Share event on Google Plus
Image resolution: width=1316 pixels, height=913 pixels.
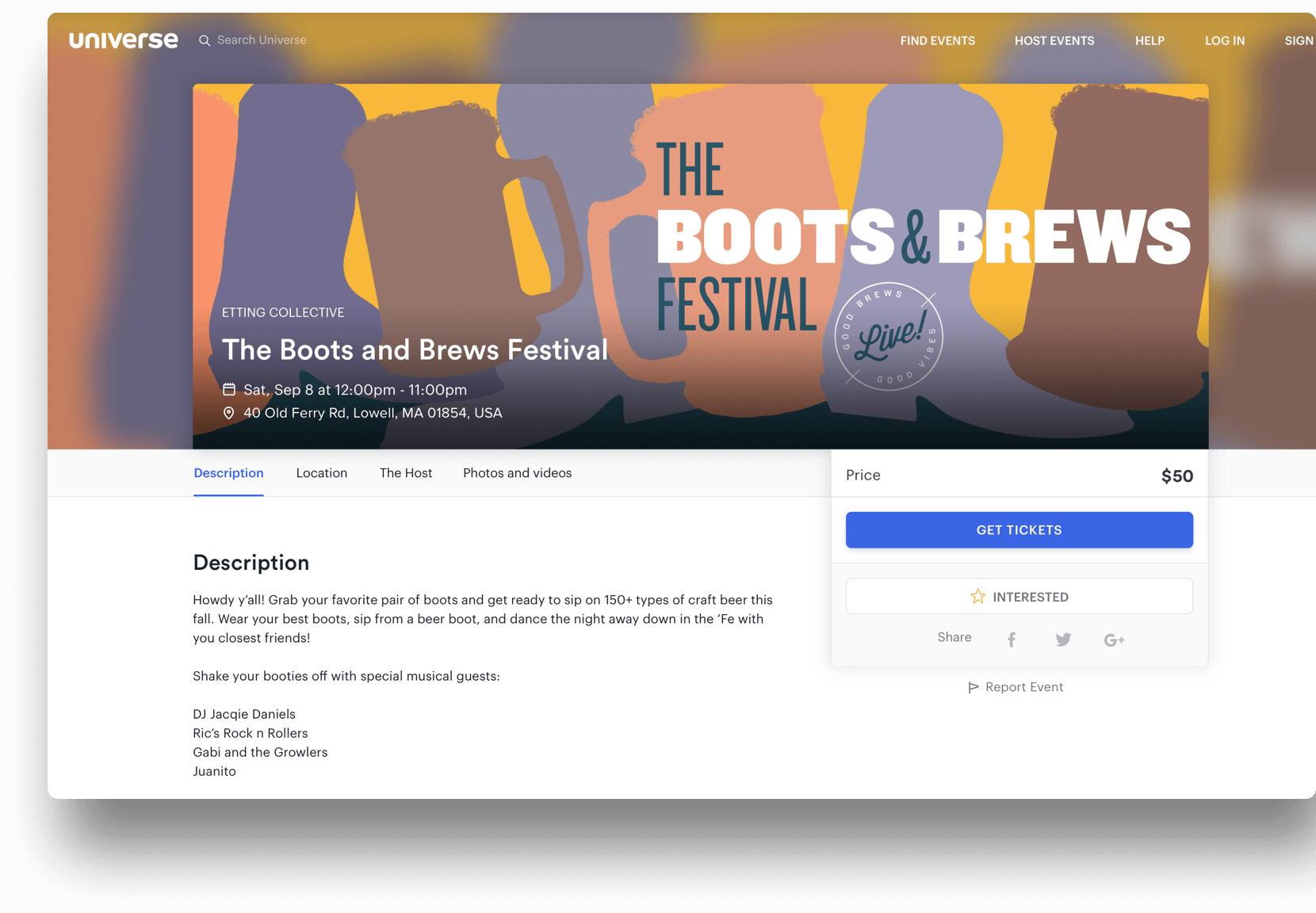click(x=1114, y=640)
